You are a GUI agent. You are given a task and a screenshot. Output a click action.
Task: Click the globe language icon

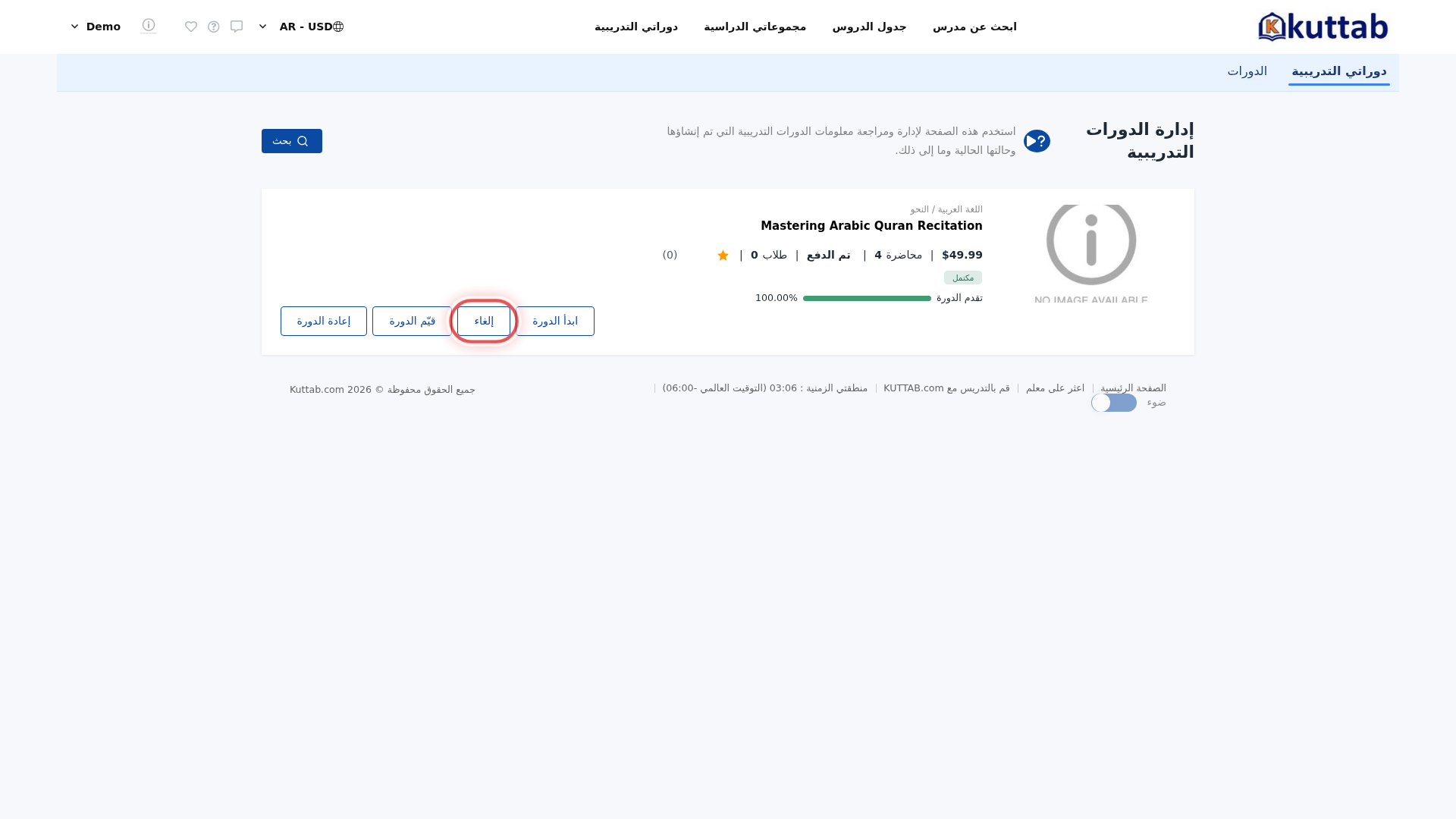click(338, 27)
